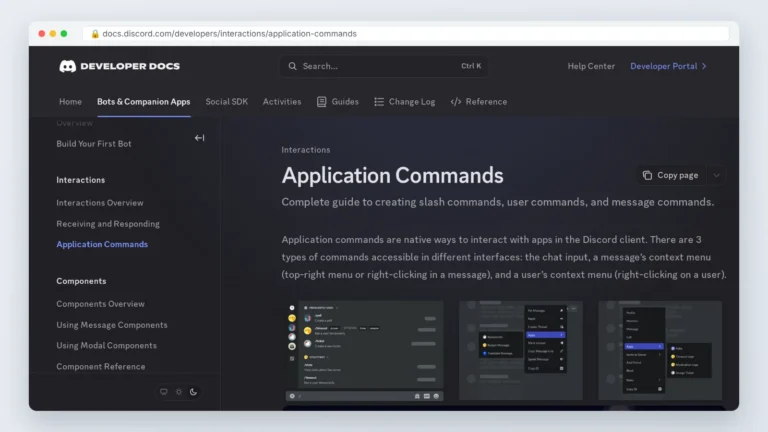Switch to dark theme moon icon
768x432 pixels.
(x=193, y=392)
